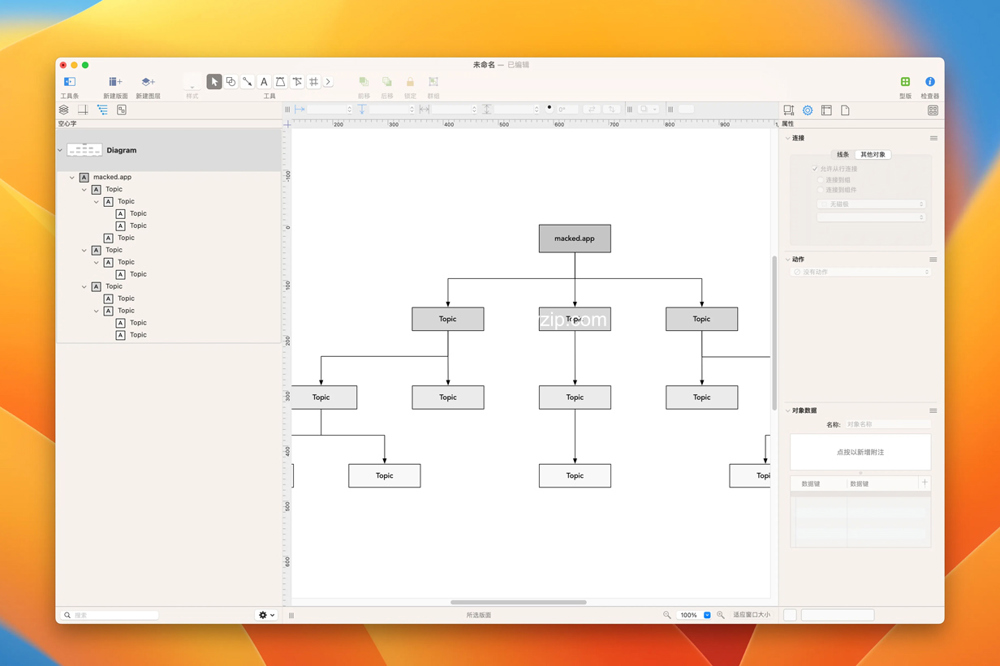Select the shape tool
This screenshot has width=1000, height=666.
[x=231, y=82]
